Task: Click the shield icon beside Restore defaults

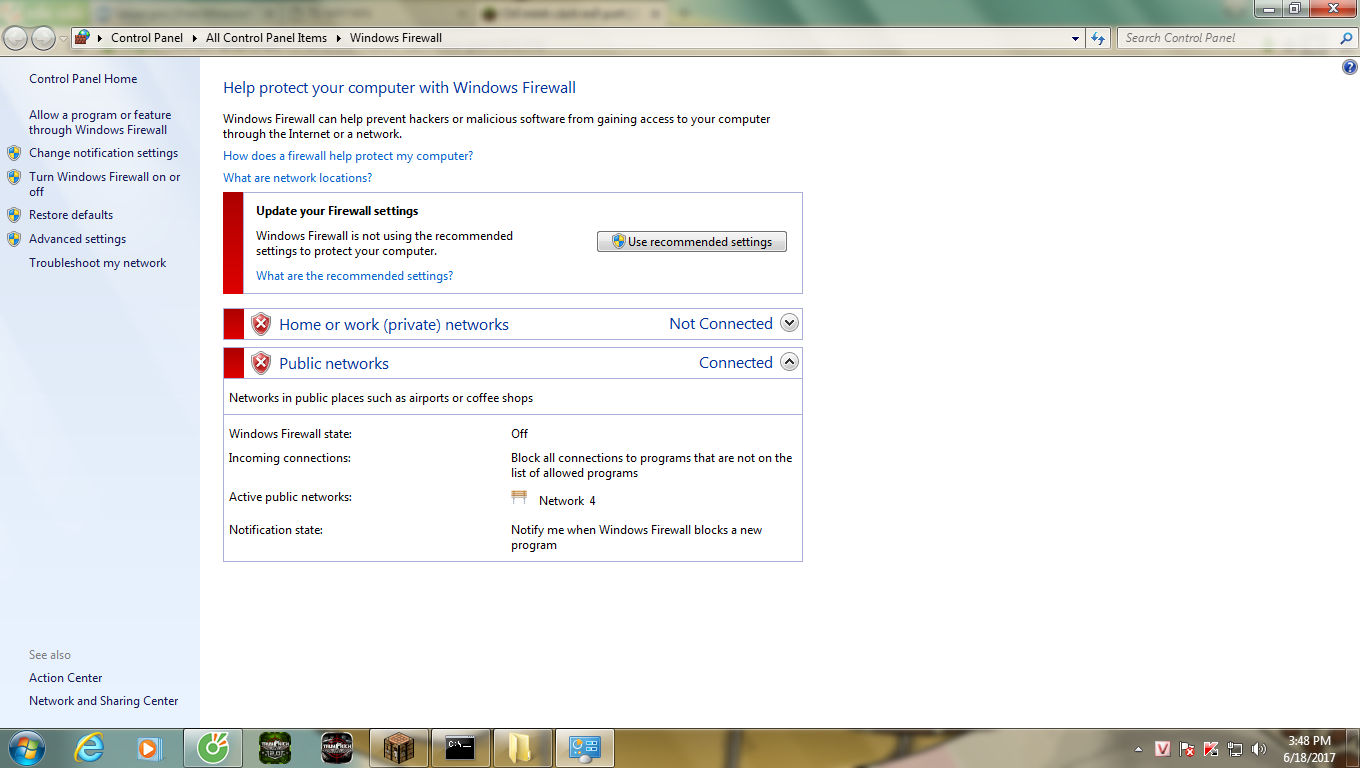Action: point(14,215)
